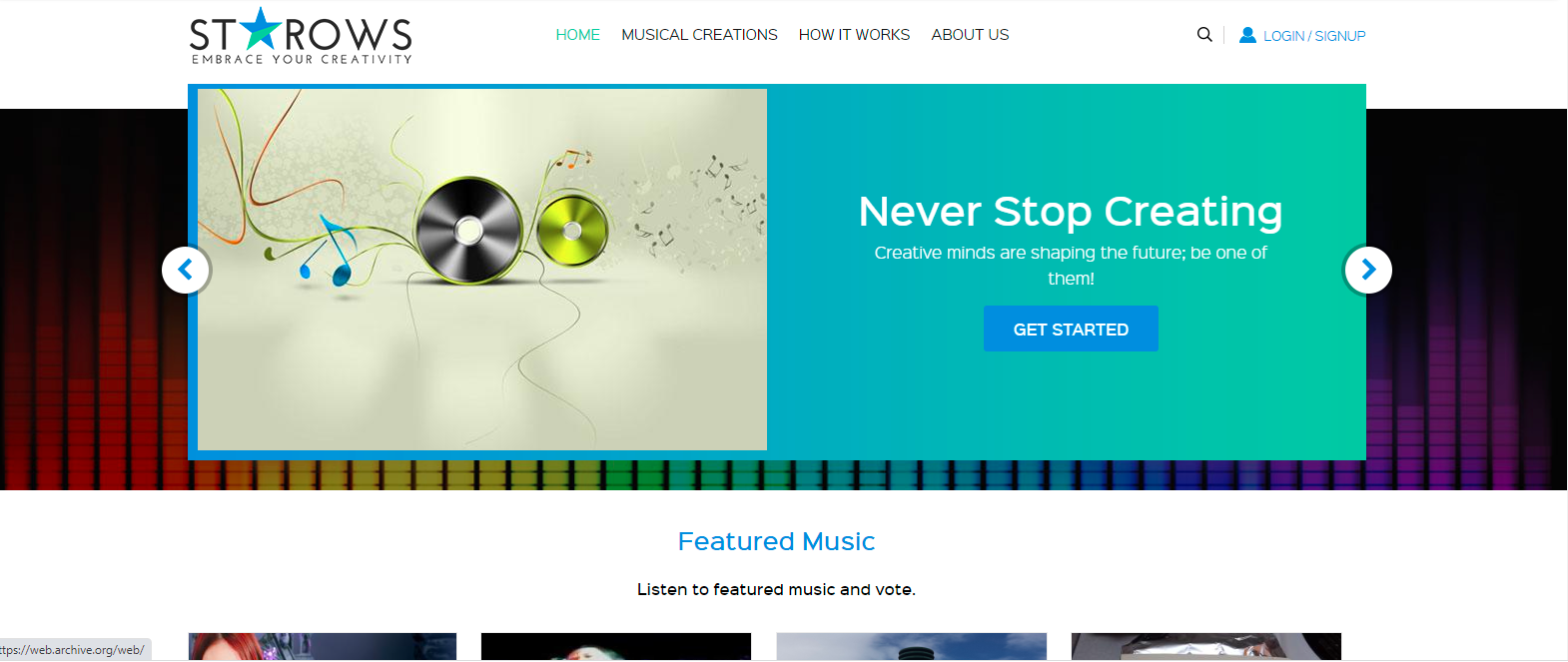The image size is (1568, 662).
Task: Open first featured music thumbnail
Action: (323, 646)
